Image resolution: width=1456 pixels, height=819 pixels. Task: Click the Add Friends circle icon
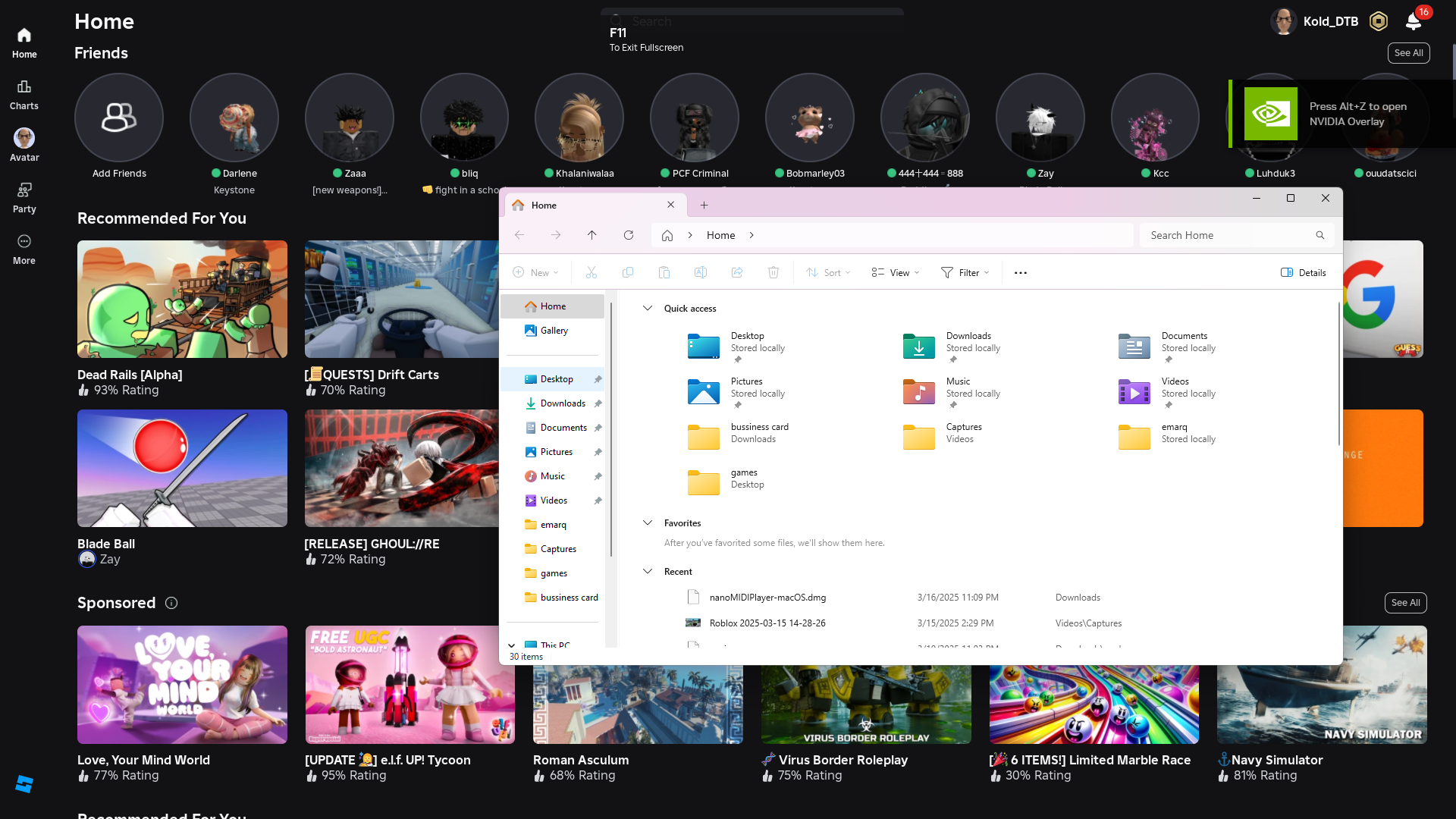tap(119, 118)
